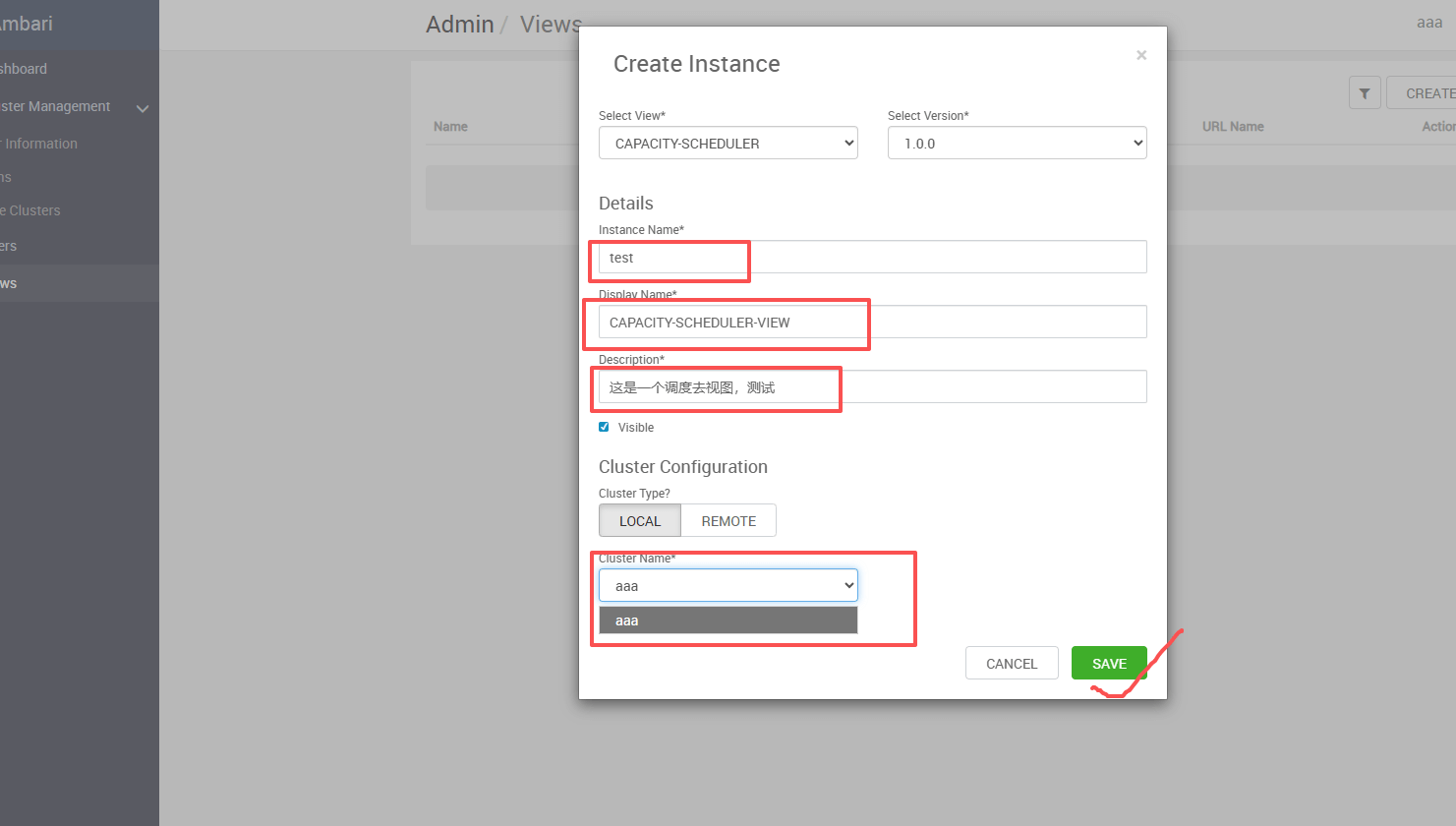Focus the Display Name input field
Viewport: 1456px width, 826px height.
click(x=873, y=322)
